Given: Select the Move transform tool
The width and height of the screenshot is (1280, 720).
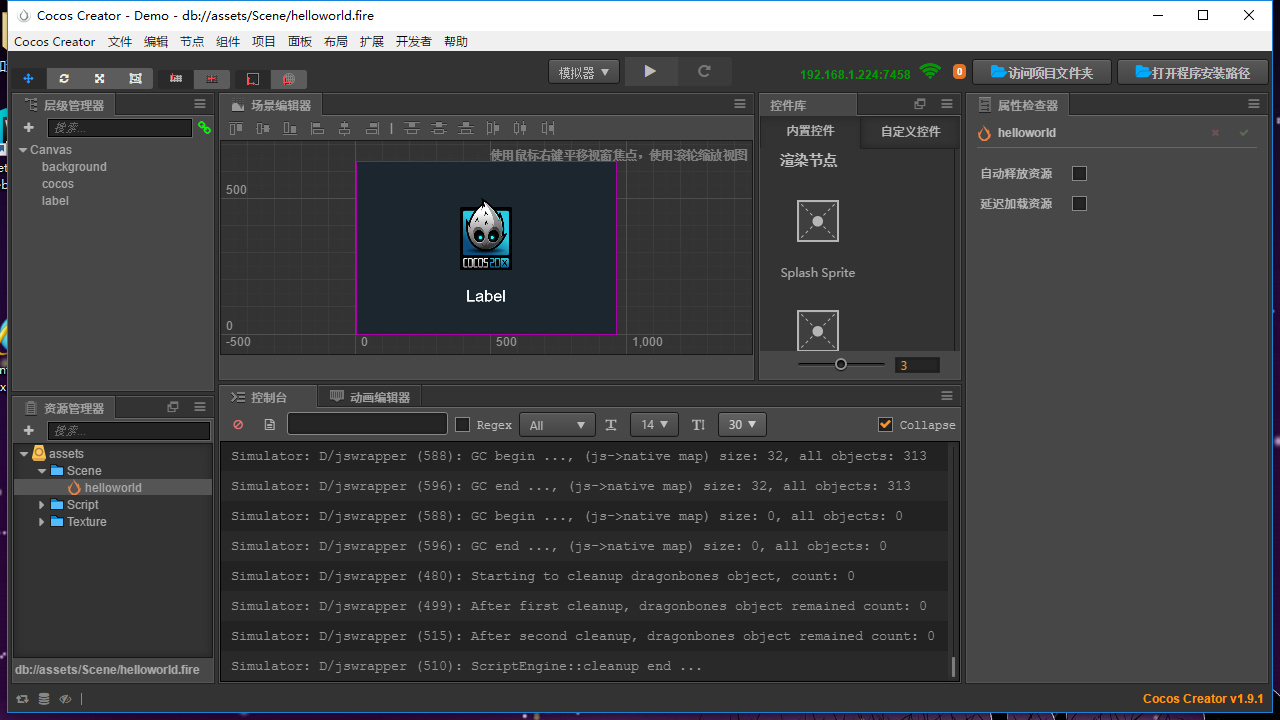Looking at the screenshot, I should coord(28,78).
